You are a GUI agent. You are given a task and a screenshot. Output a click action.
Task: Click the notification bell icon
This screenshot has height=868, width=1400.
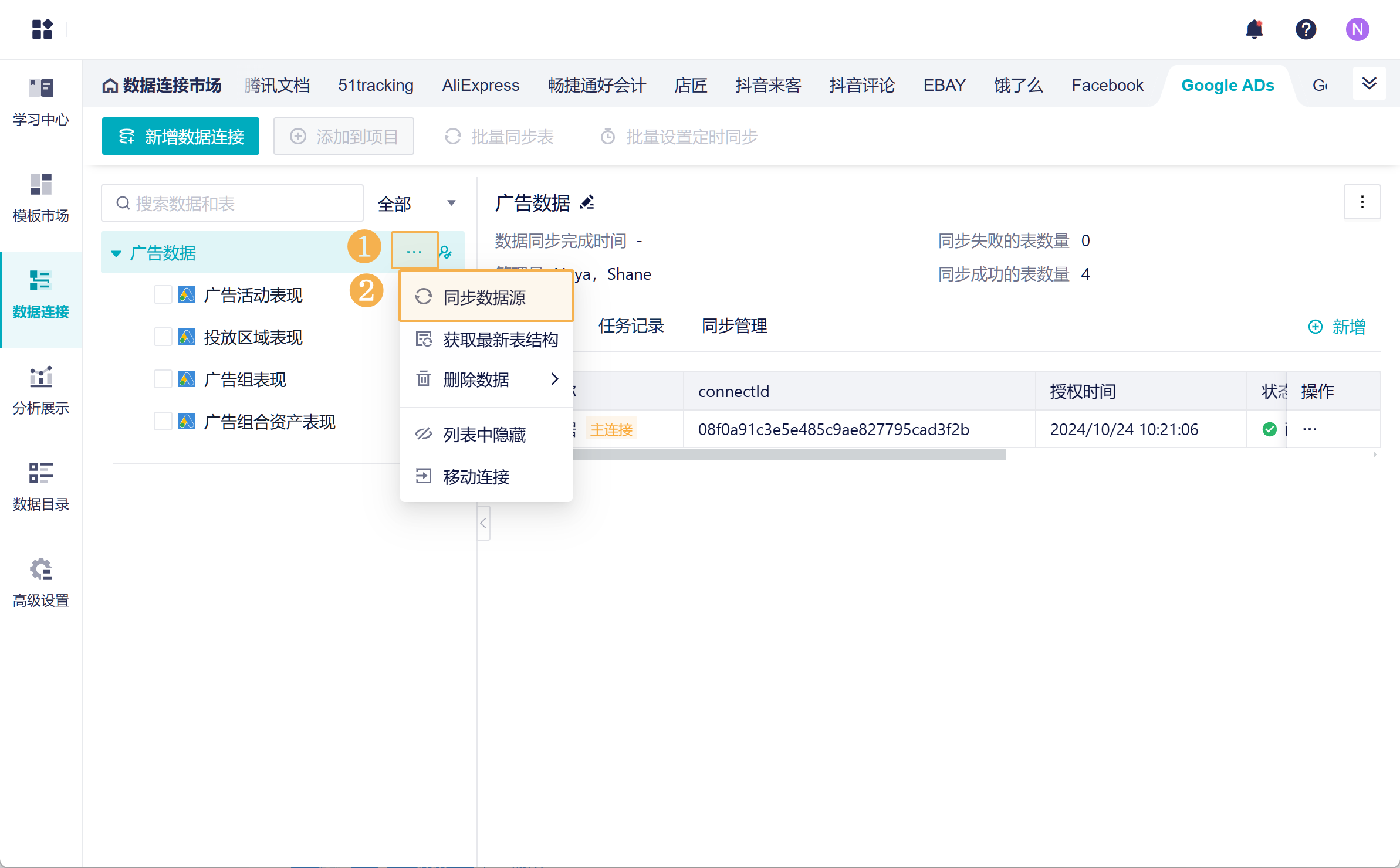click(1254, 29)
